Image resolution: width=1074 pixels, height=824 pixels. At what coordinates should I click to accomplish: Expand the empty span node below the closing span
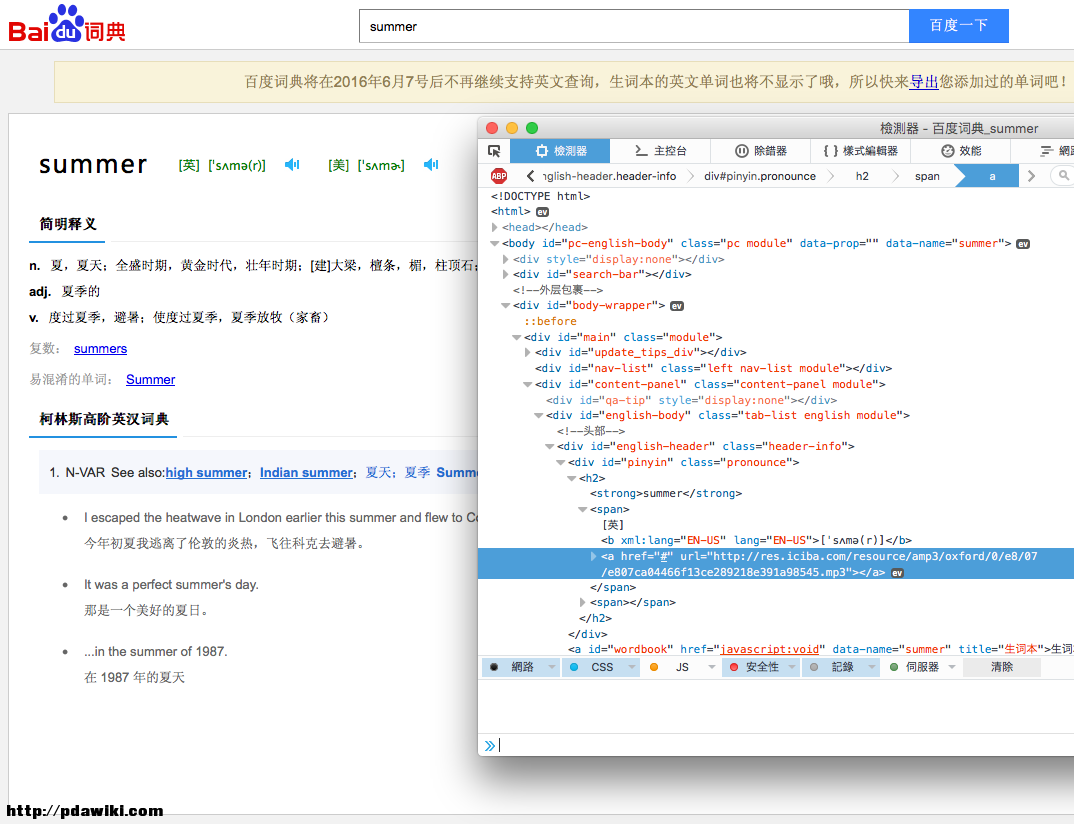pos(582,603)
